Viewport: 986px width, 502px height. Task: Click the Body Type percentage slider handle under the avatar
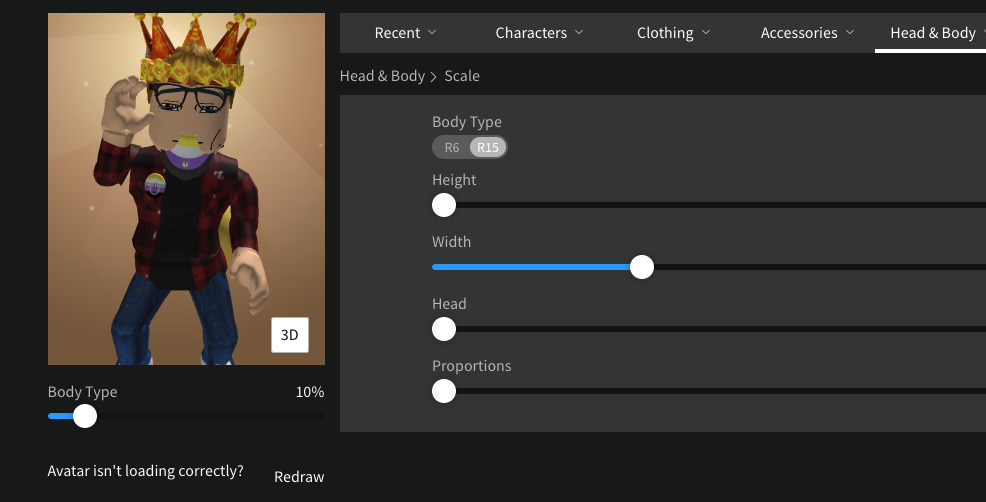85,416
